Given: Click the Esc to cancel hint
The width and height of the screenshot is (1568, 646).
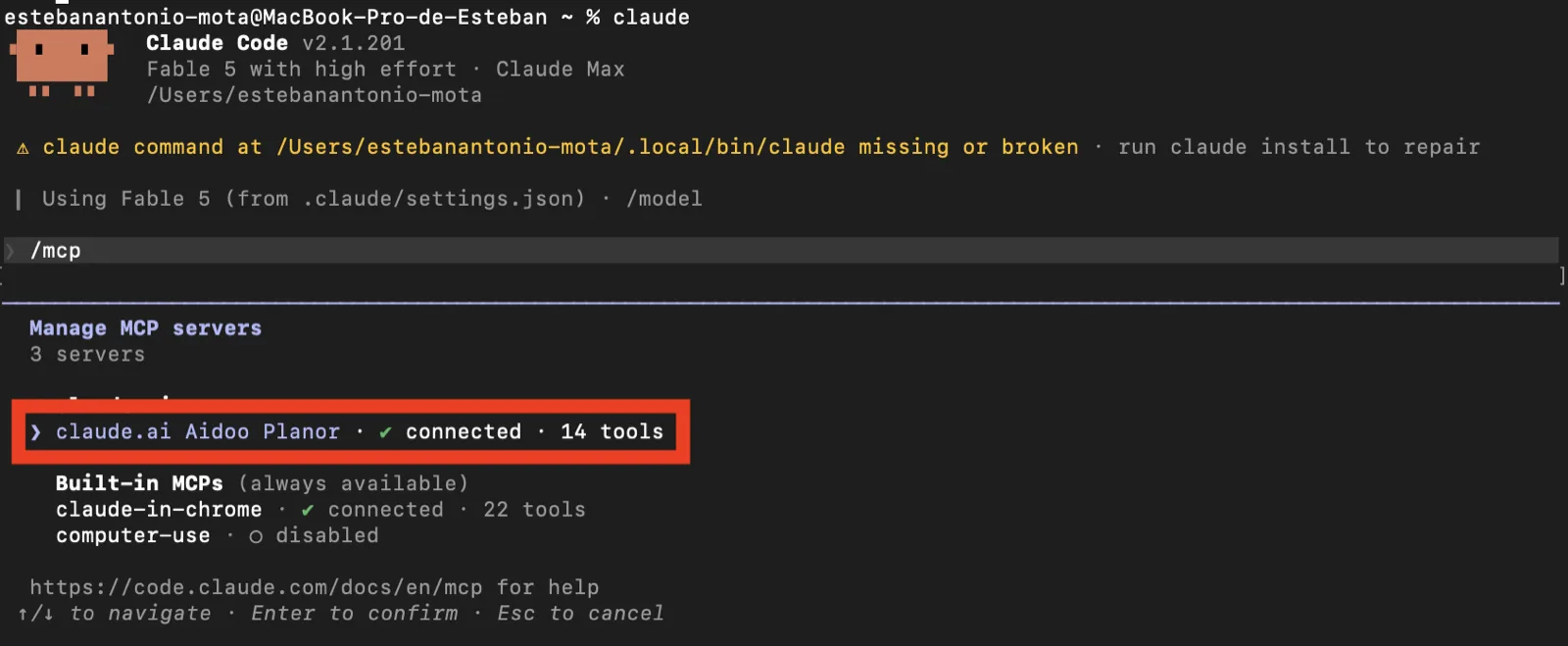Looking at the screenshot, I should 580,614.
